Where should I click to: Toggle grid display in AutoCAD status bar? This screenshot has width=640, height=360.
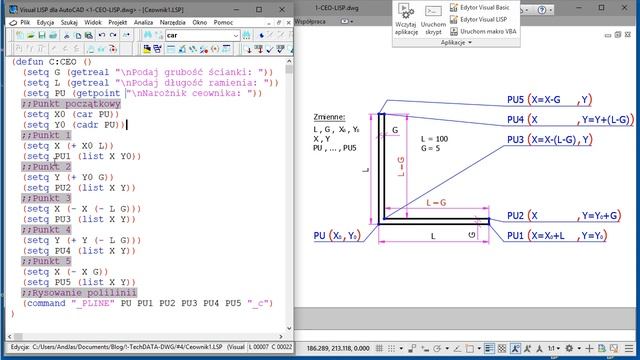(x=380, y=349)
